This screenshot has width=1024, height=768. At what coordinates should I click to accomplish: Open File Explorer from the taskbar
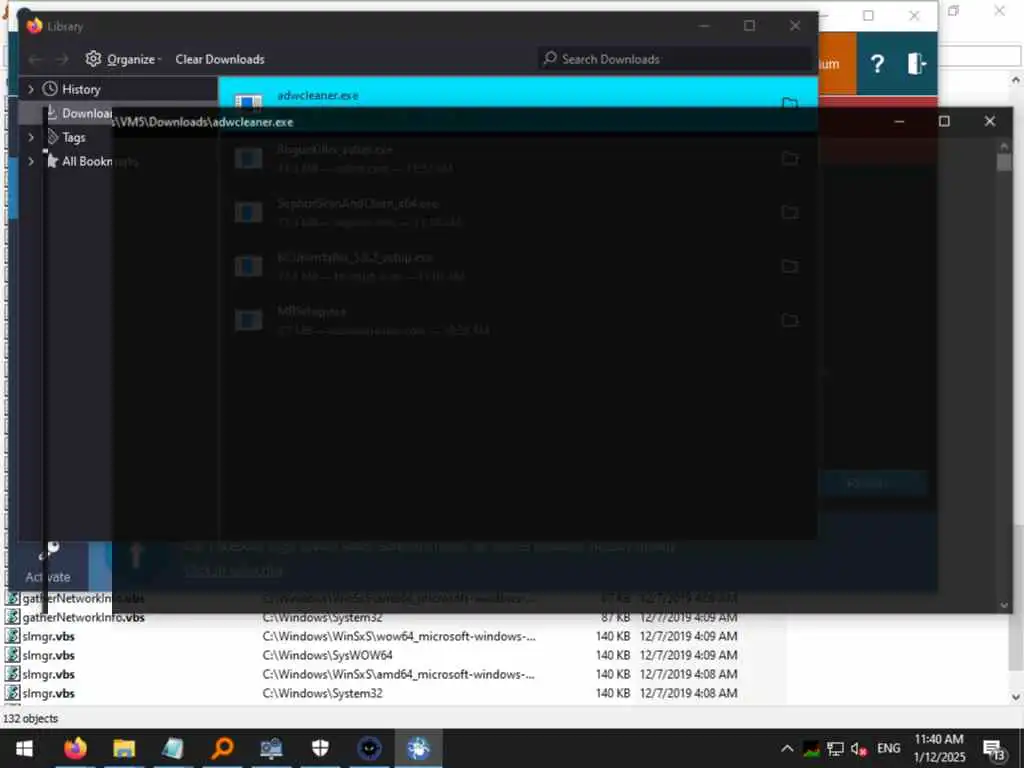123,748
